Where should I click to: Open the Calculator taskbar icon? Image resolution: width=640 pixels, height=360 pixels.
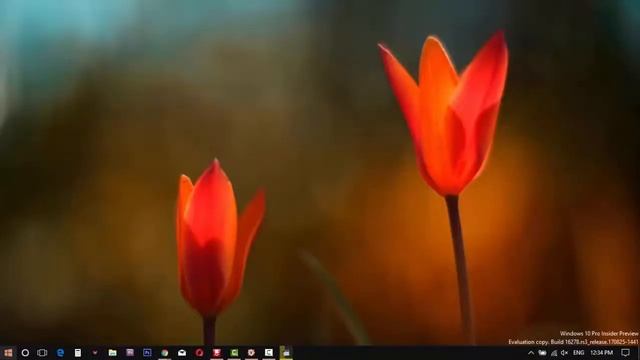[78, 353]
